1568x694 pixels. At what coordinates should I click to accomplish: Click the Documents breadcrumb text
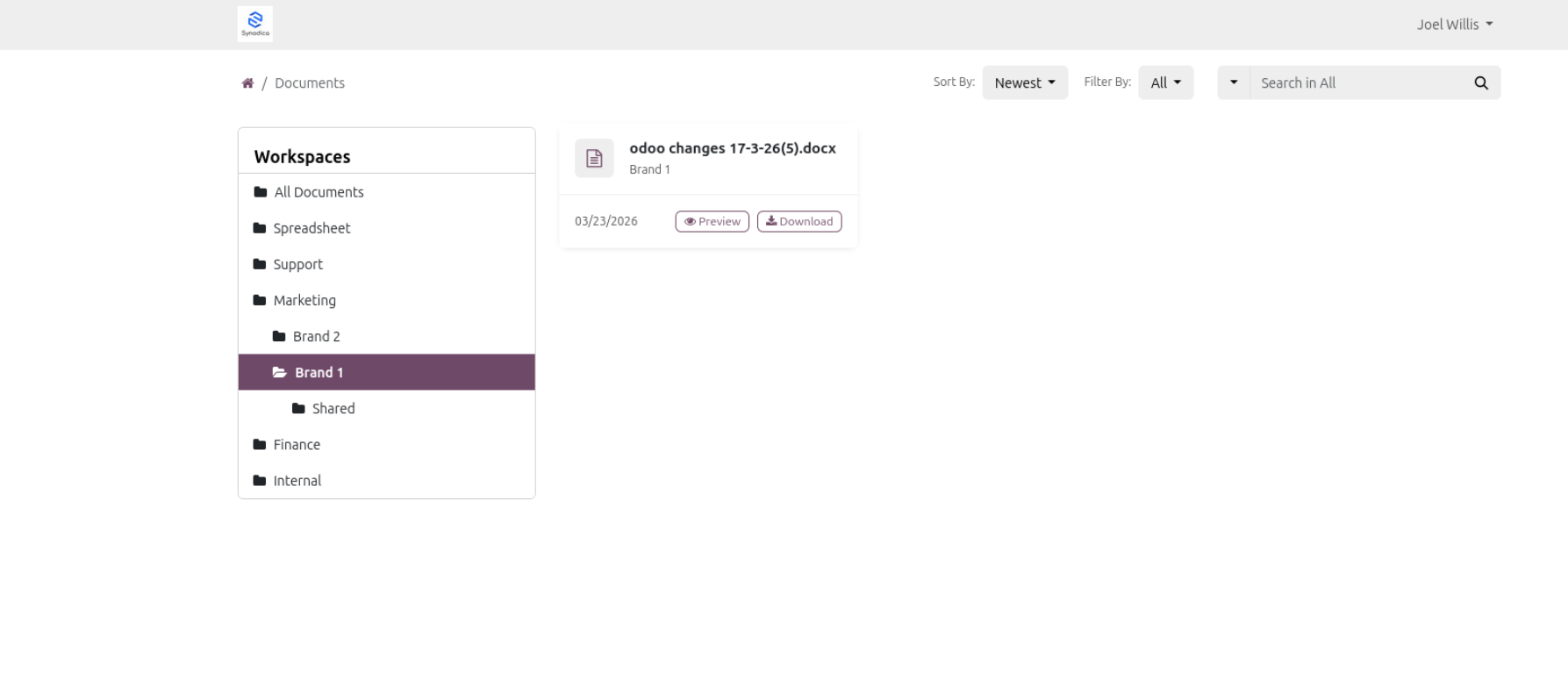pos(310,83)
